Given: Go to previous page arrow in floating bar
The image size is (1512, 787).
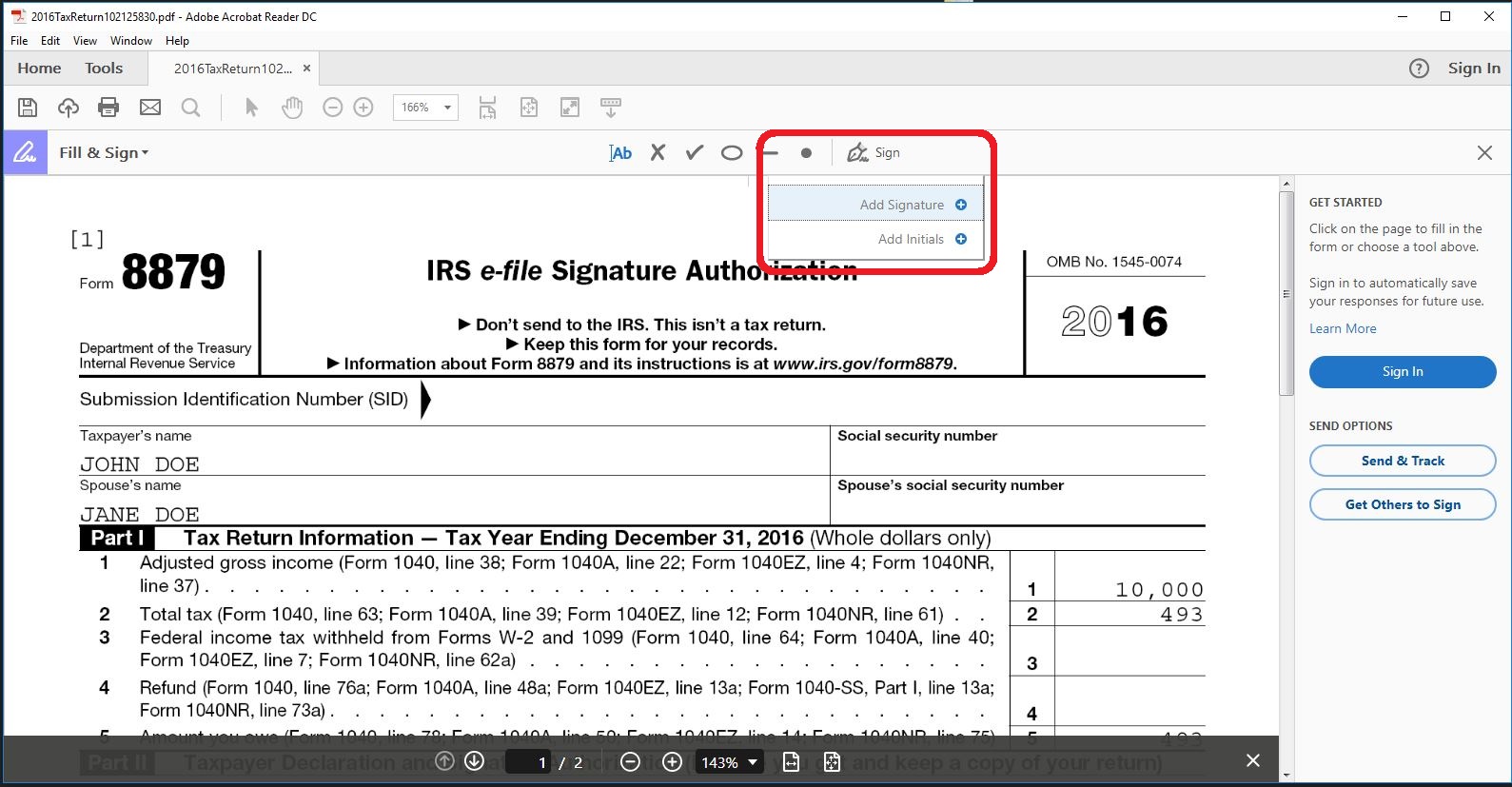Looking at the screenshot, I should click(444, 761).
